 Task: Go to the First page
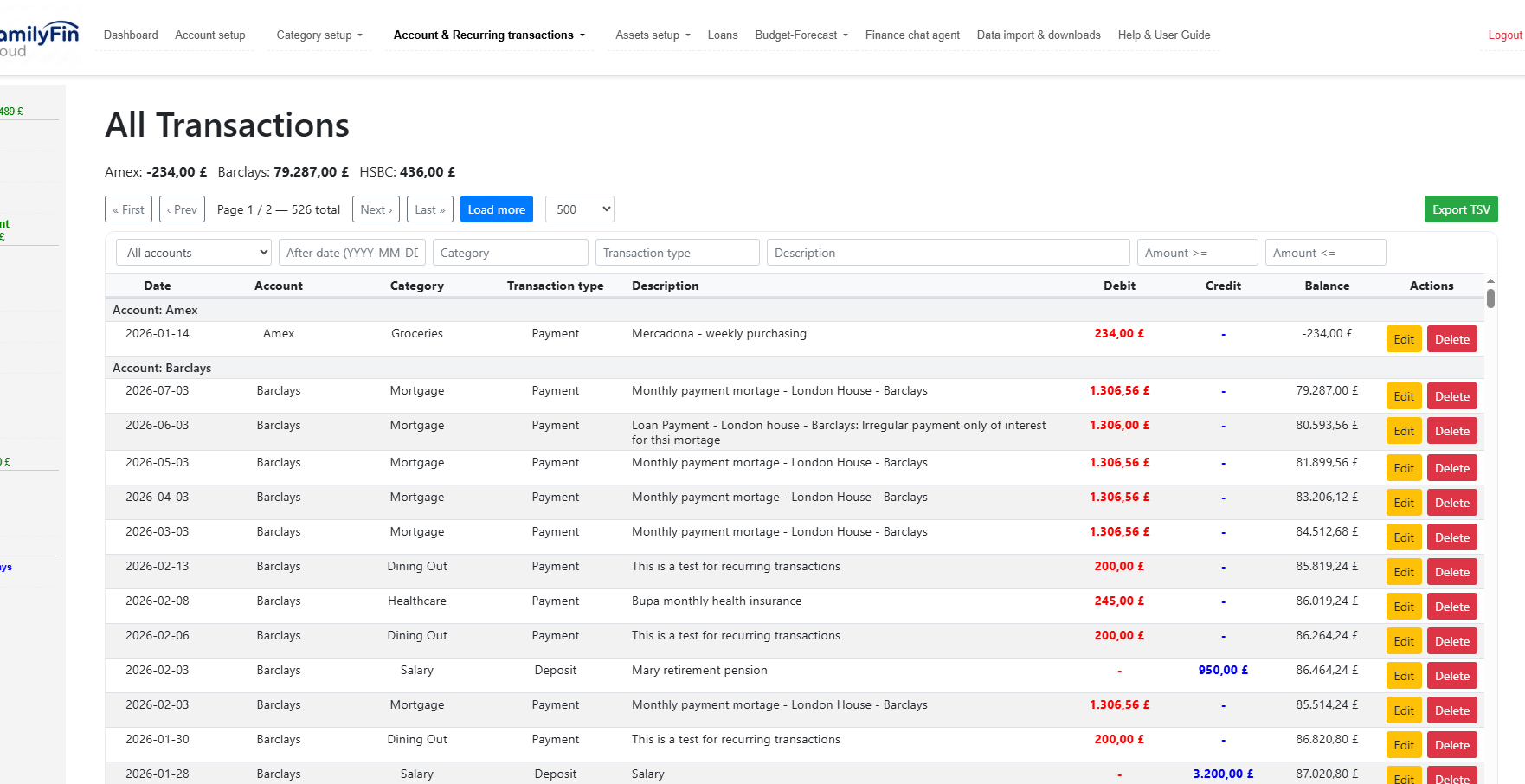[128, 209]
